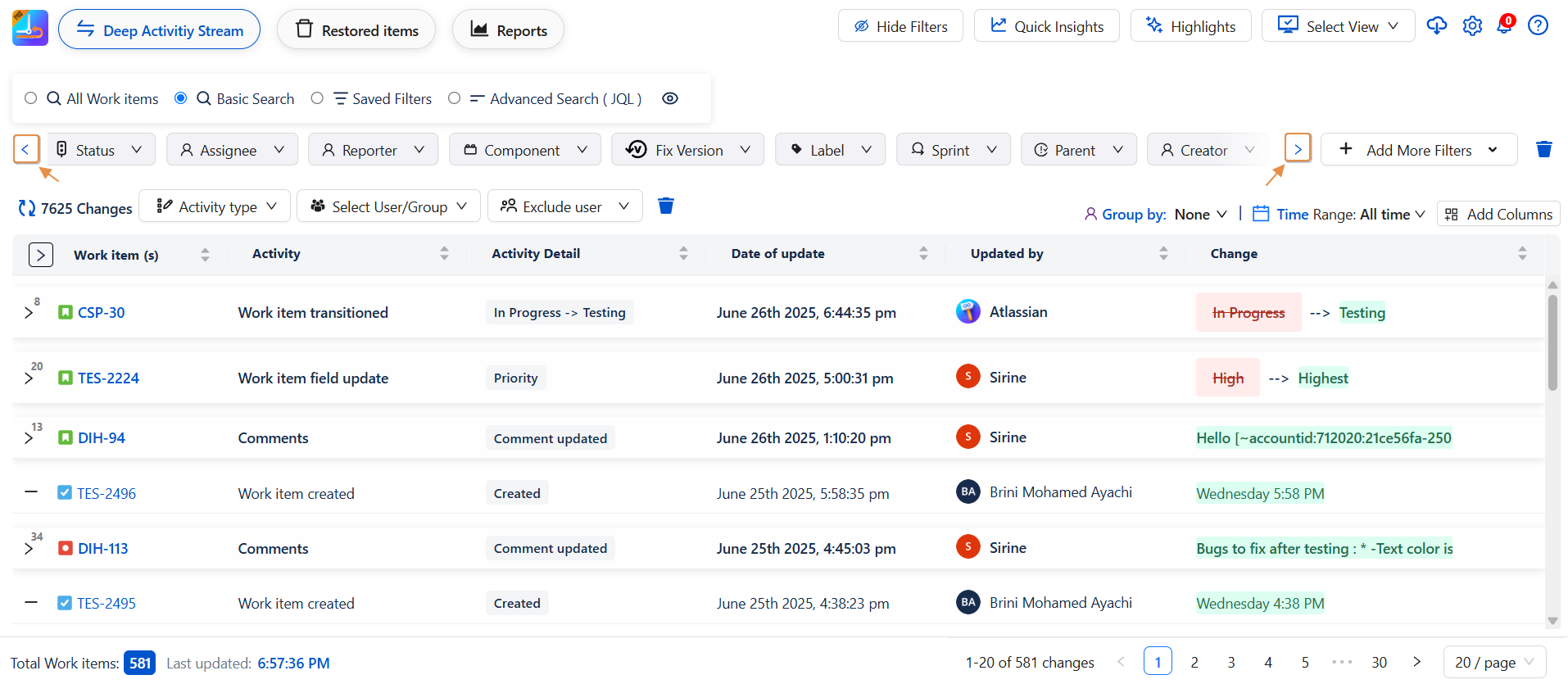Open the TES-2224 work item link
1568x684 pixels.
pyautogui.click(x=108, y=378)
